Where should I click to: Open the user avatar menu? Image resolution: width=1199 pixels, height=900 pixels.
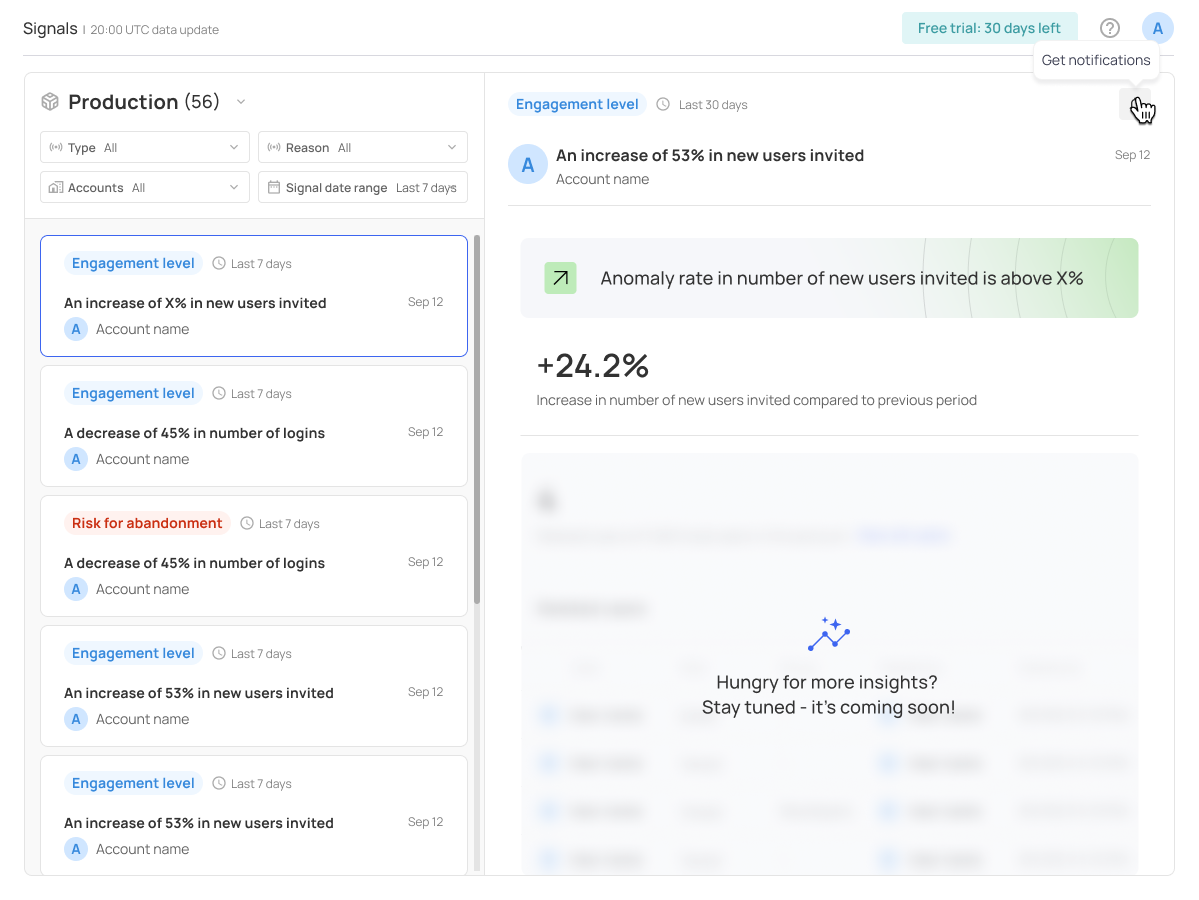[1157, 28]
